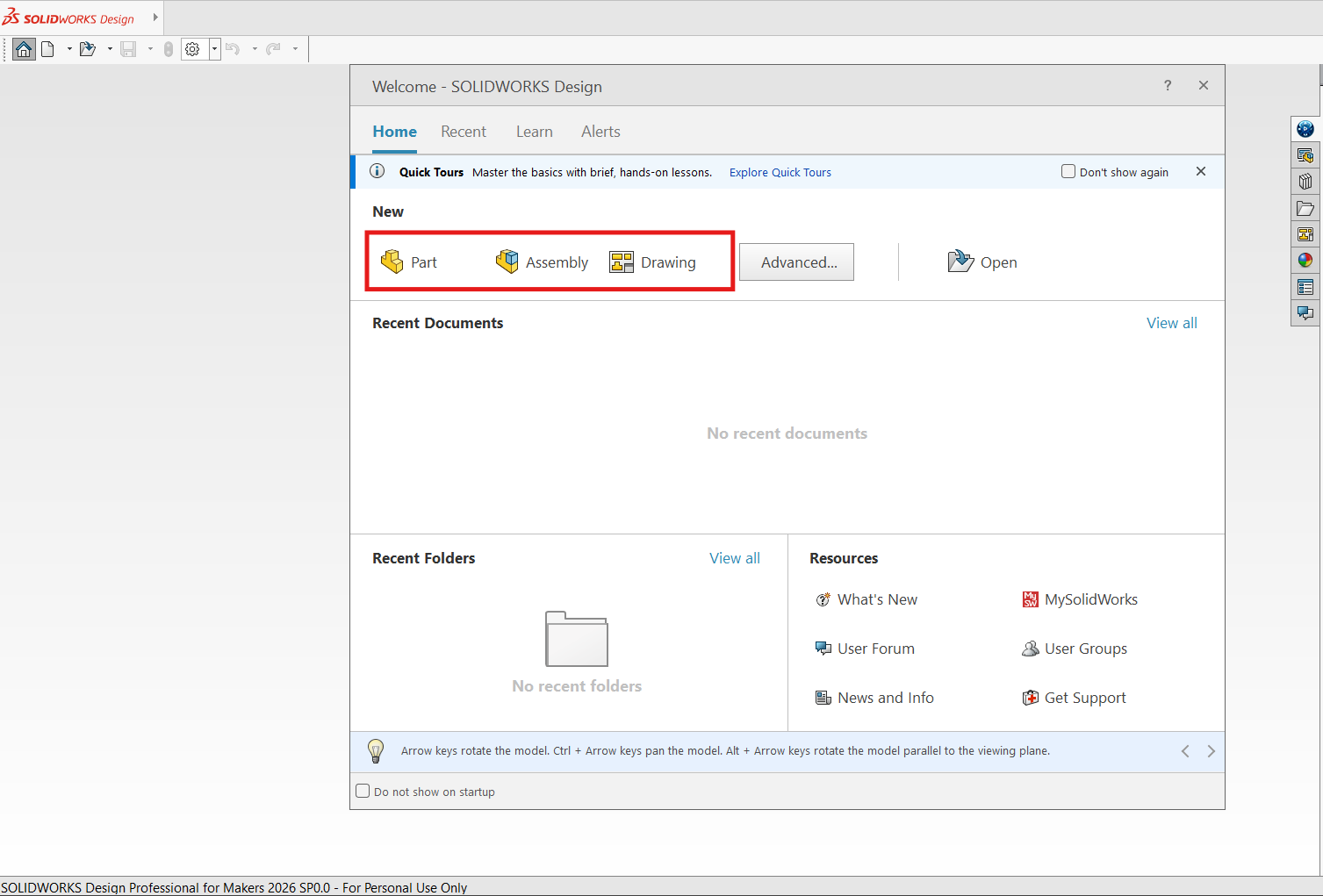The height and width of the screenshot is (896, 1323).
Task: Open the 3DEXPERIENCE task pane tab
Action: [1305, 129]
